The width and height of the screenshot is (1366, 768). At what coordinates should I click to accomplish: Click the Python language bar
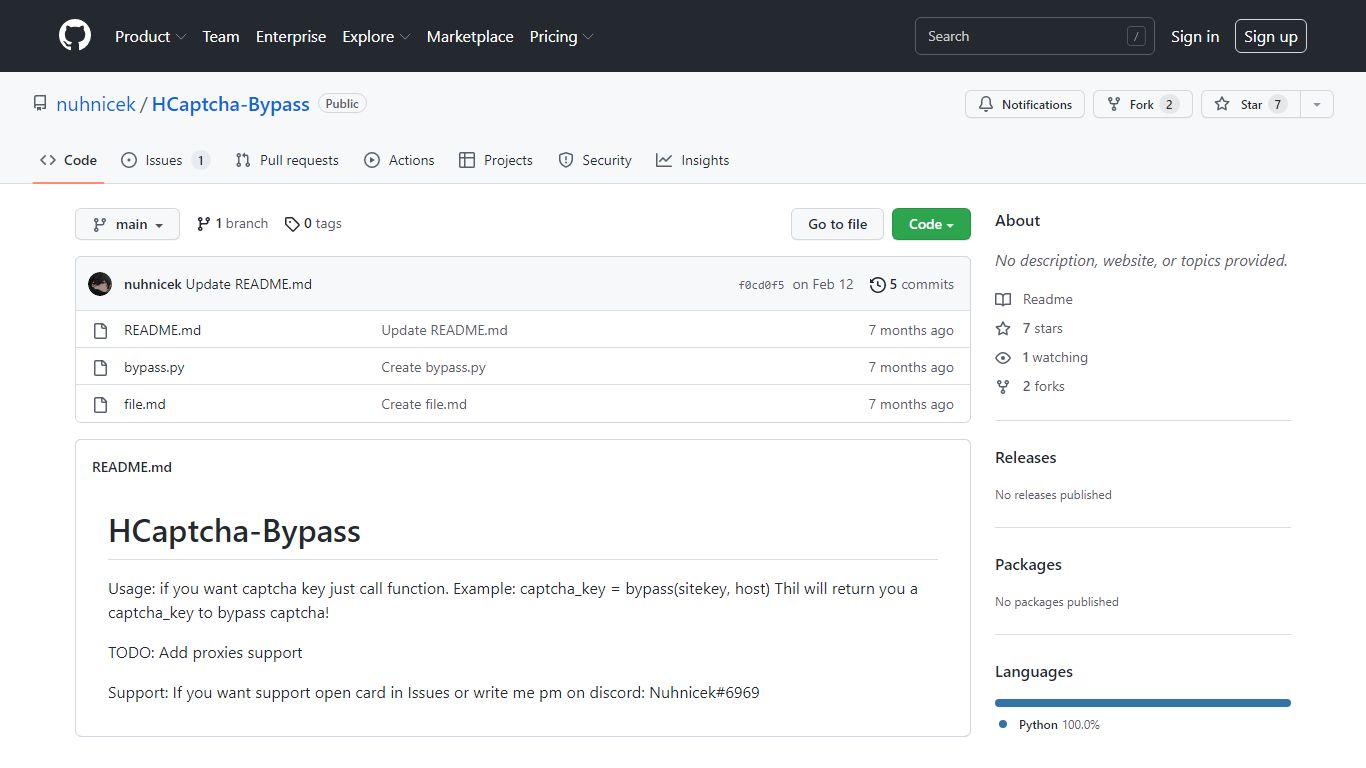tap(1143, 703)
